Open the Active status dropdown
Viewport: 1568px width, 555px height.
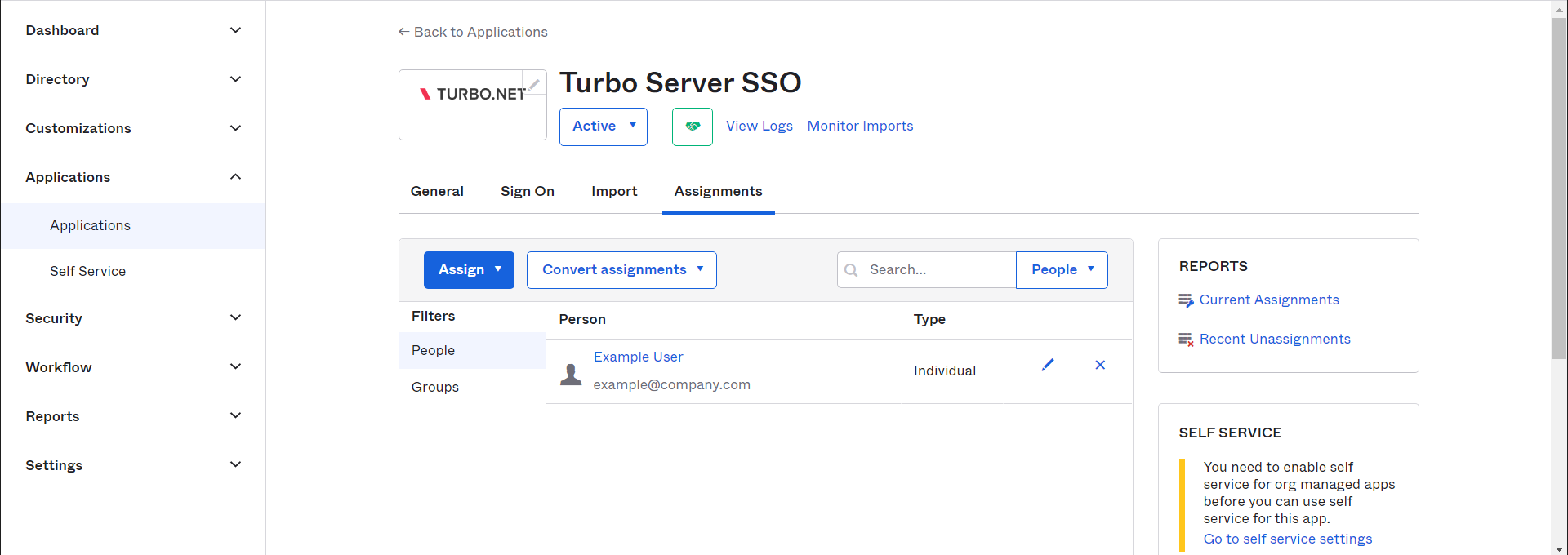(603, 127)
